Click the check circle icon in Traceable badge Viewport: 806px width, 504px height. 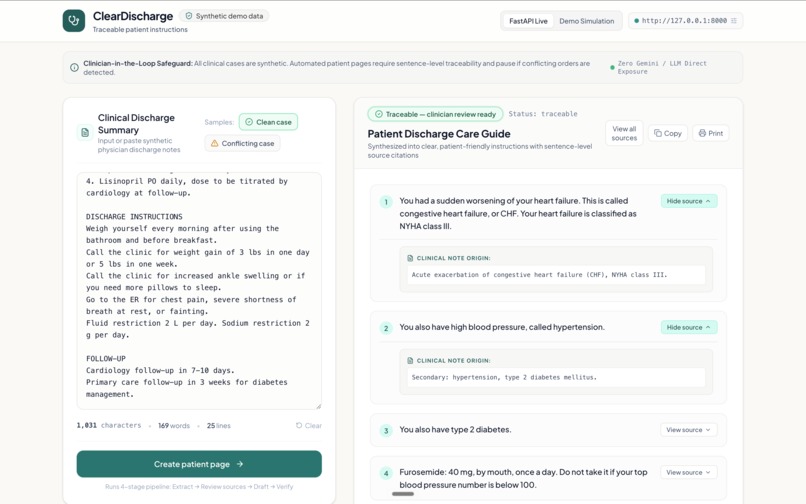pos(379,114)
